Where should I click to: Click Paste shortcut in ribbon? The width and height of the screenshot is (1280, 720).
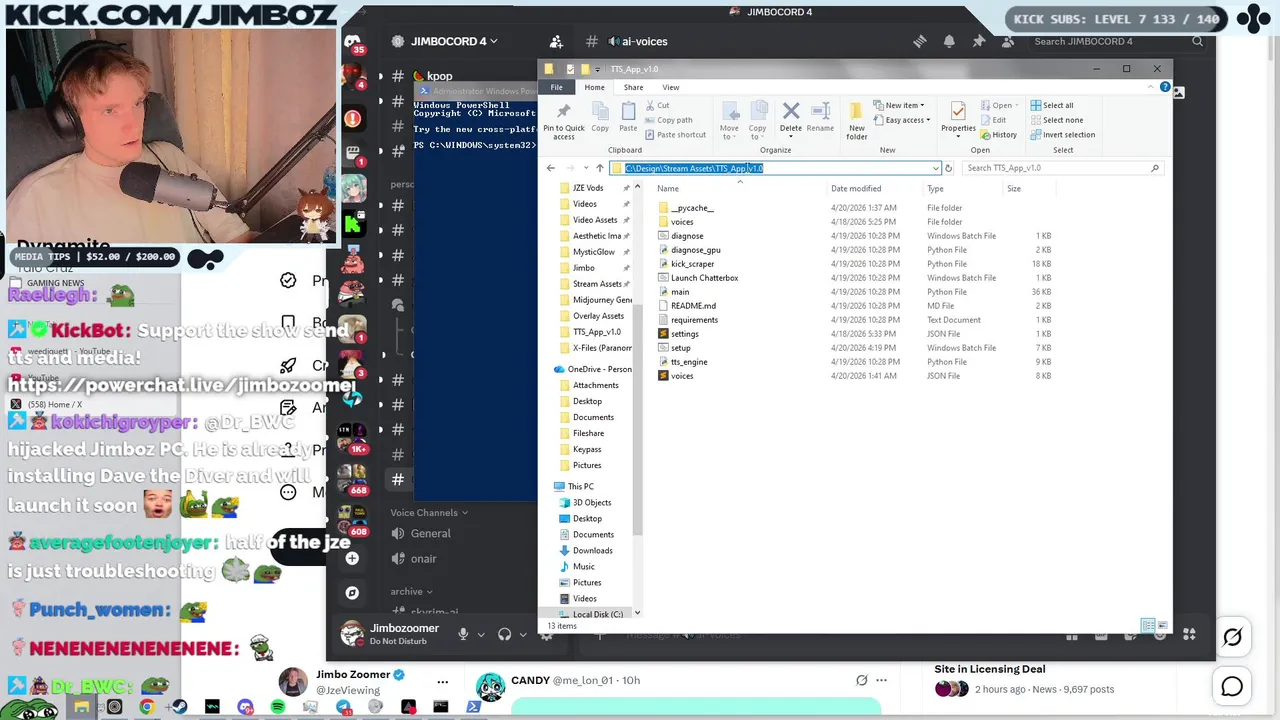click(x=675, y=135)
